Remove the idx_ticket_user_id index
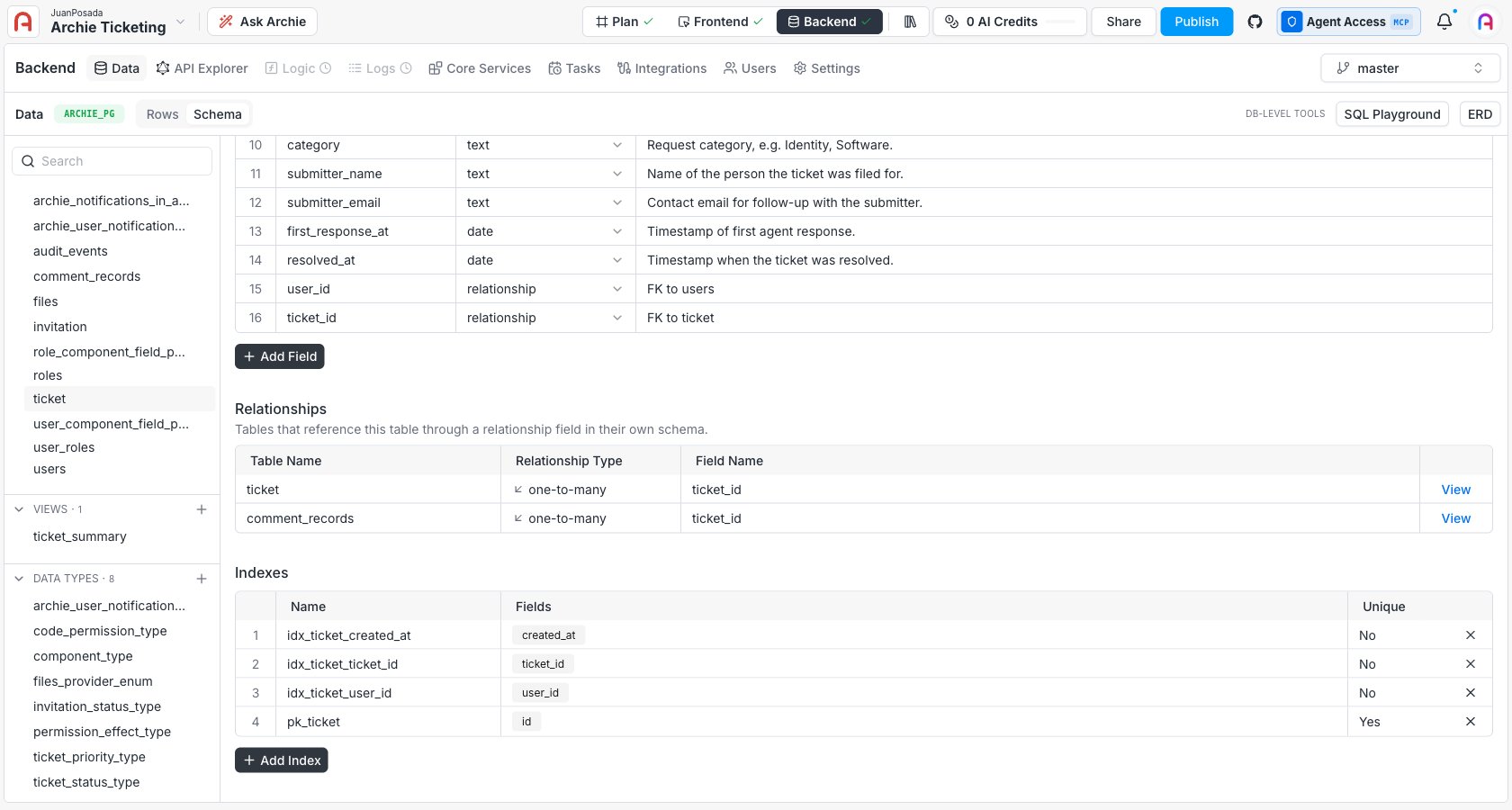This screenshot has width=1512, height=810. (1471, 693)
